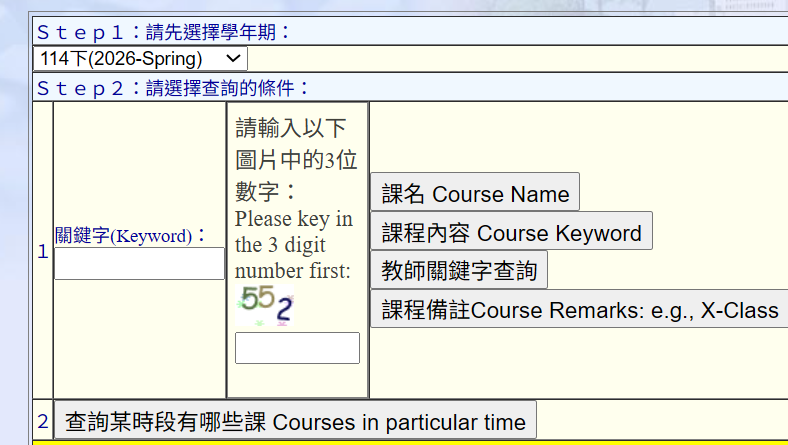Click the 教師關鍵字查詢 button
Viewport: 788px width, 445px height.
coord(459,270)
